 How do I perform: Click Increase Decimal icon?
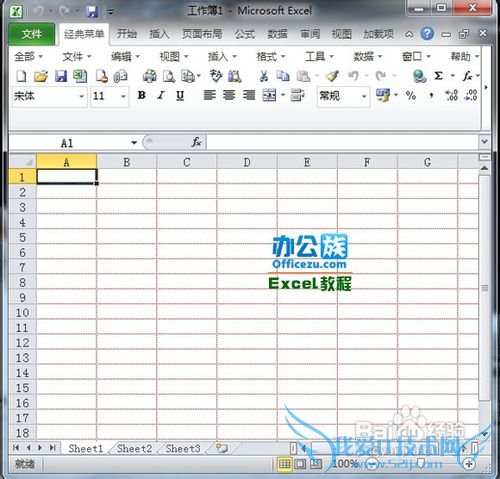[452, 95]
